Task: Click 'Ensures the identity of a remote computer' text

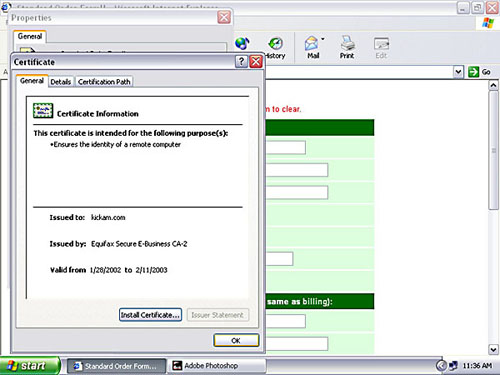Action: [x=117, y=145]
